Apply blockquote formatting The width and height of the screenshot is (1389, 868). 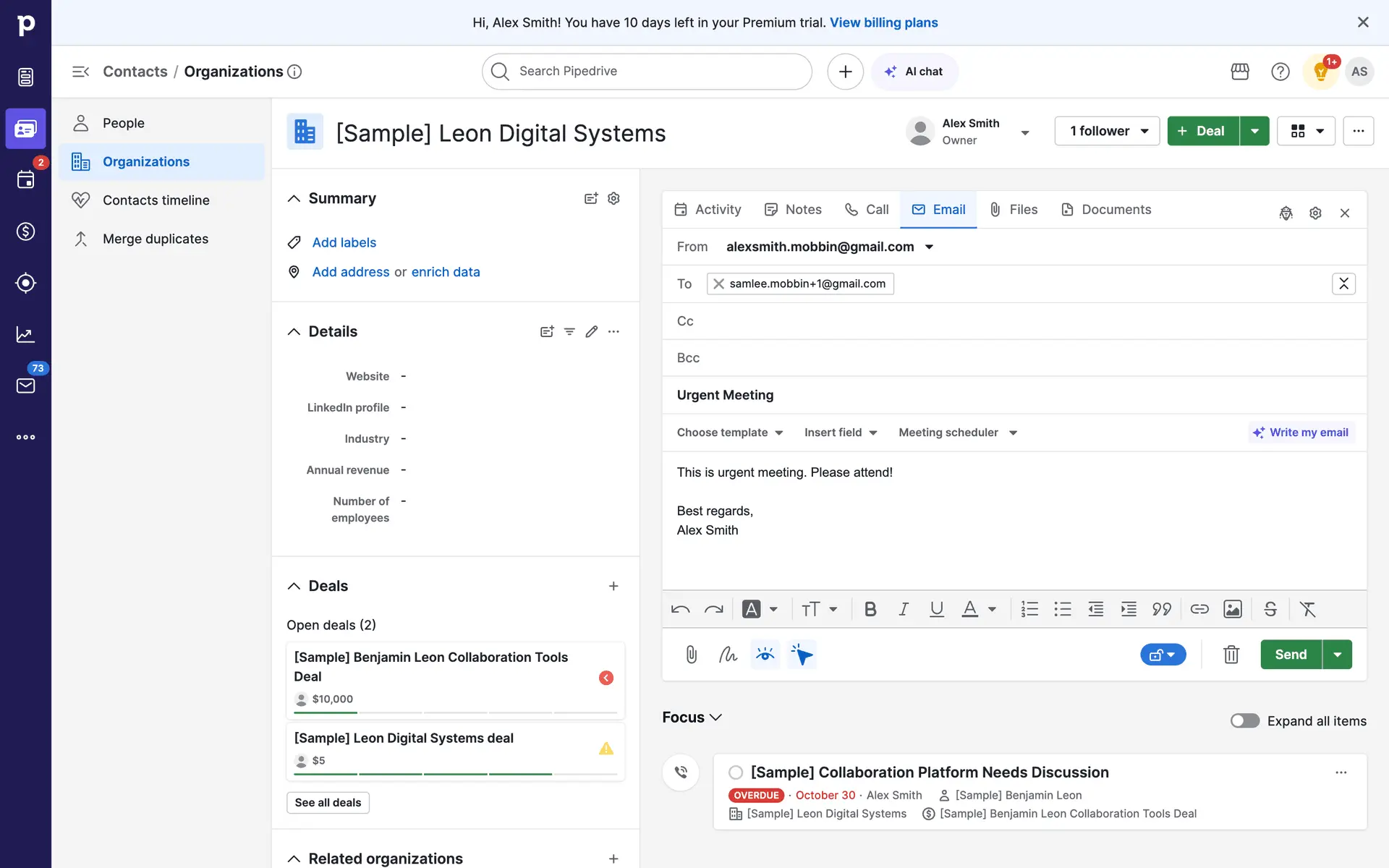1161,609
